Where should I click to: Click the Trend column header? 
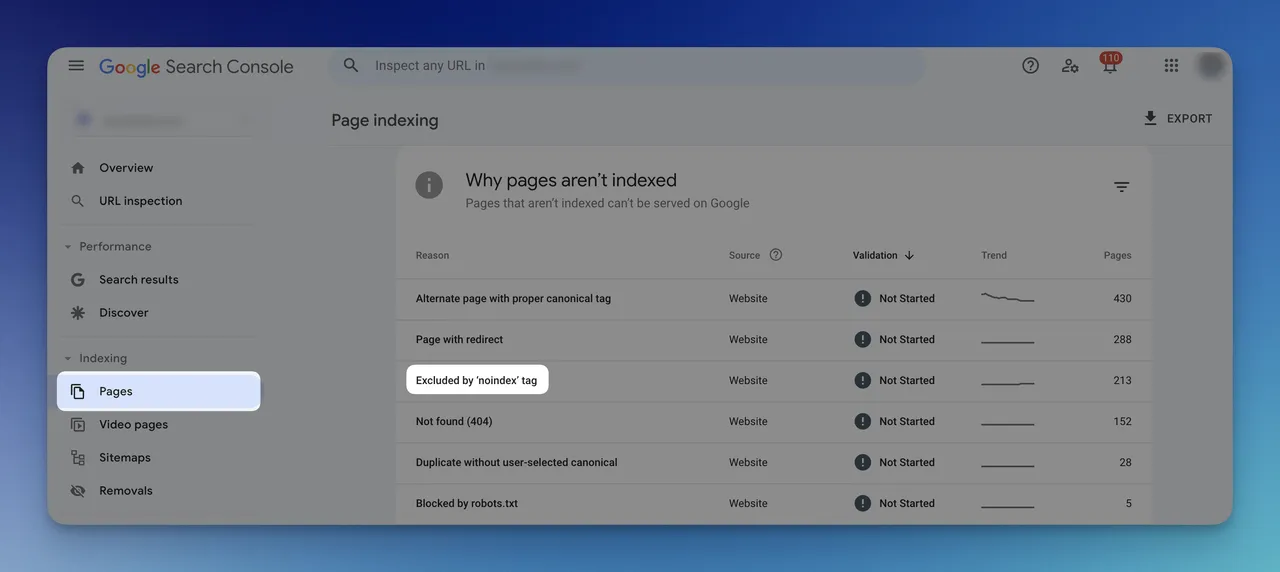(x=994, y=256)
